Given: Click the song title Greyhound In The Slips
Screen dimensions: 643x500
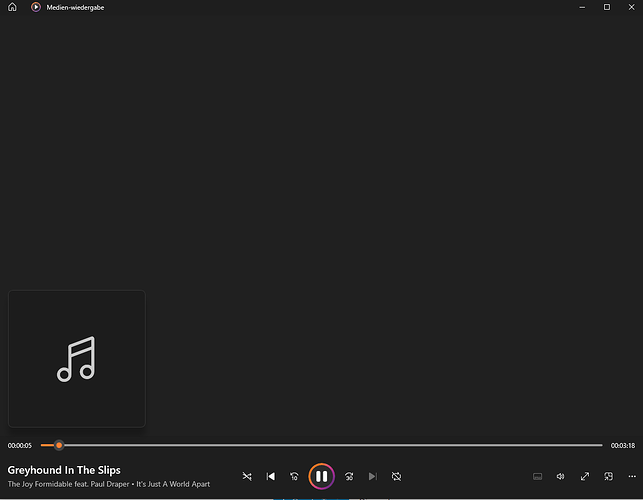Looking at the screenshot, I should pos(64,470).
